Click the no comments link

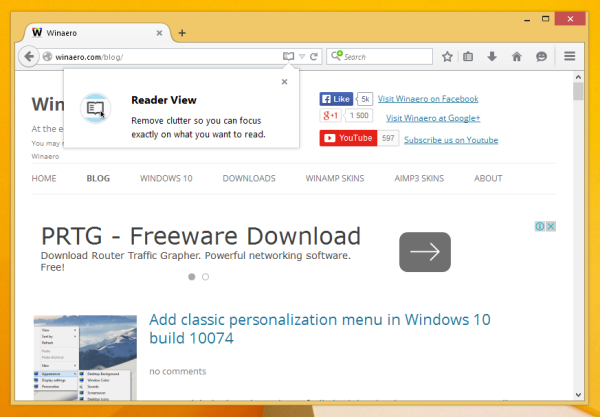point(178,371)
